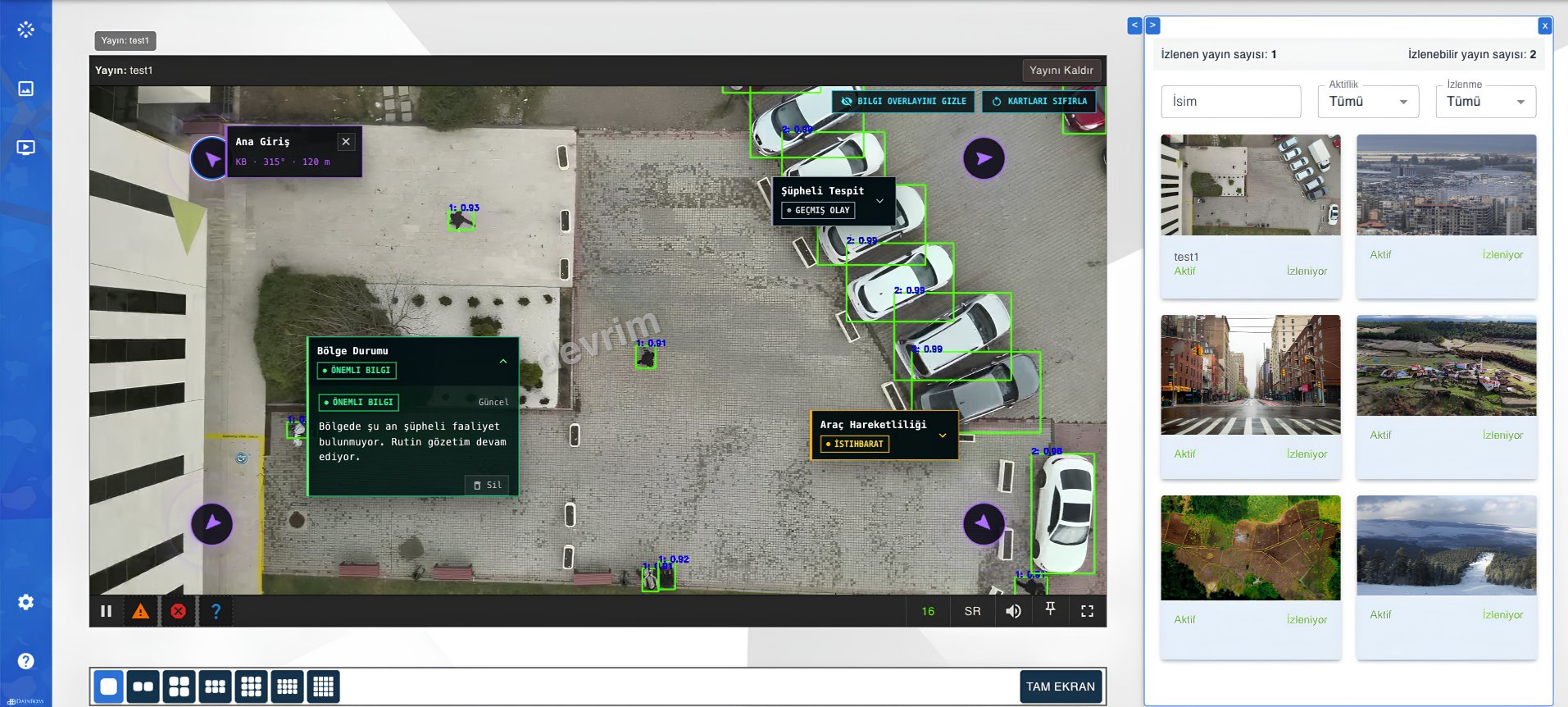Hide overlay with BILGI OVERLAYINI GIZLE
The image size is (1568, 707).
pos(903,101)
